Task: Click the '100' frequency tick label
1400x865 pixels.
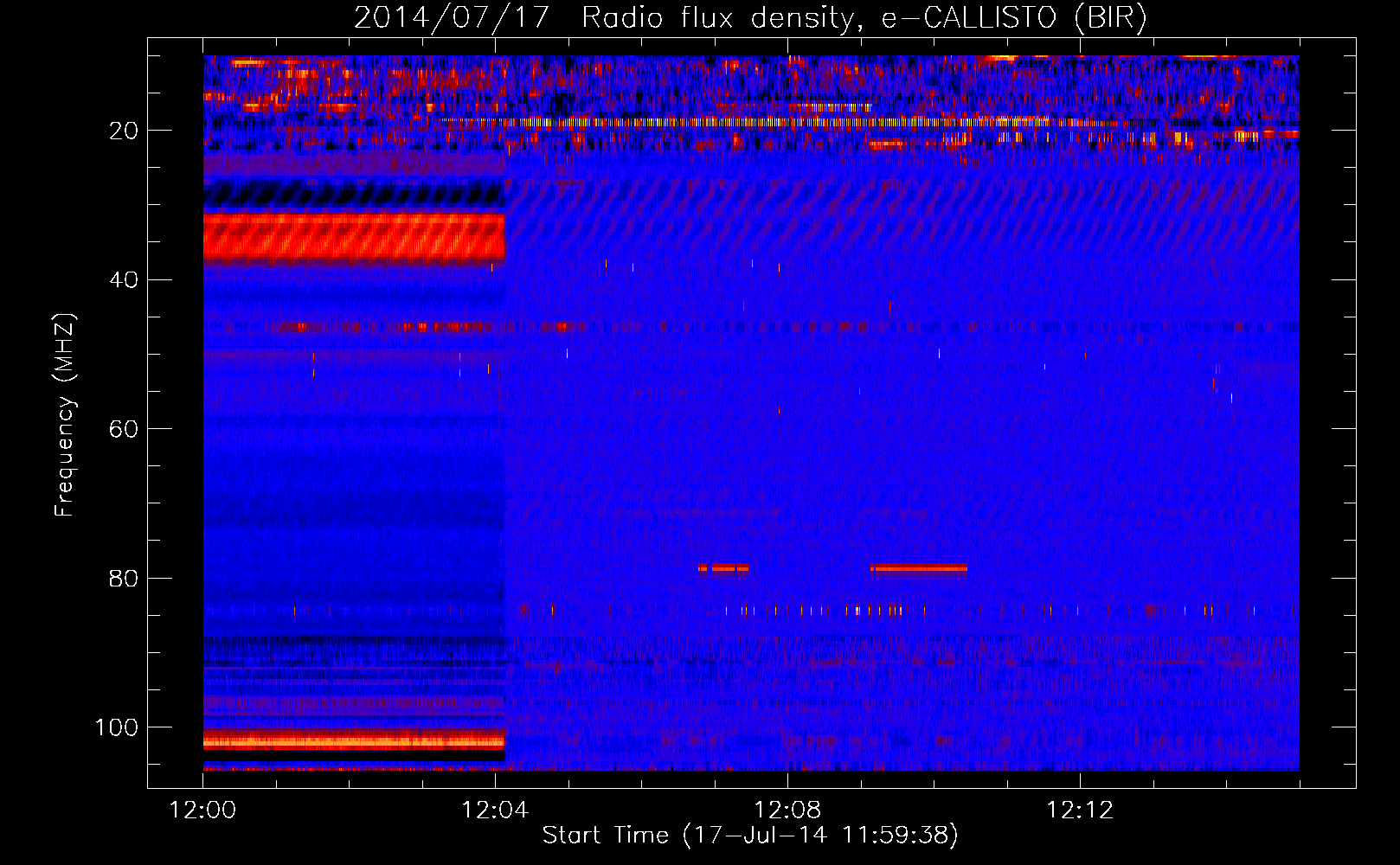Action: 117,727
